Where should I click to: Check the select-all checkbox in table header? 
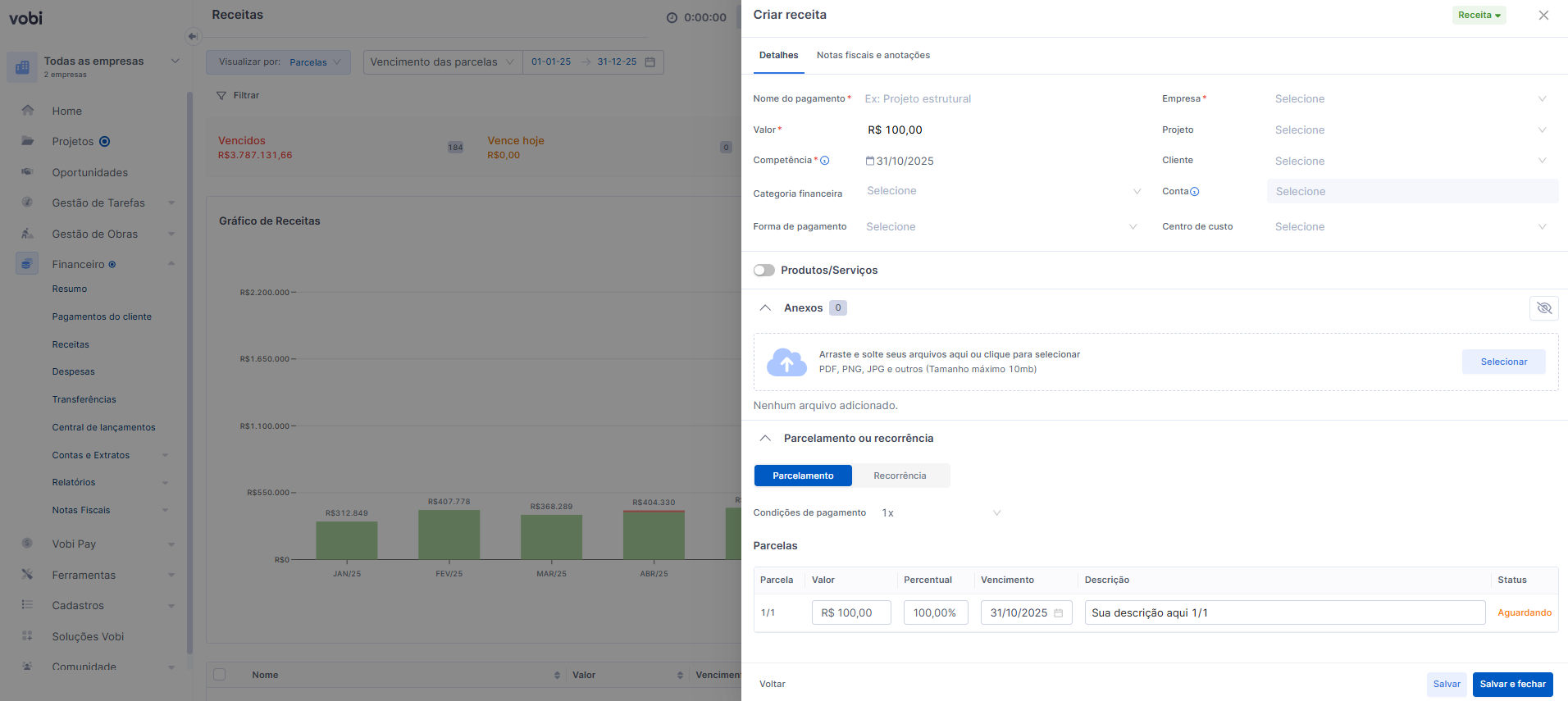[220, 675]
